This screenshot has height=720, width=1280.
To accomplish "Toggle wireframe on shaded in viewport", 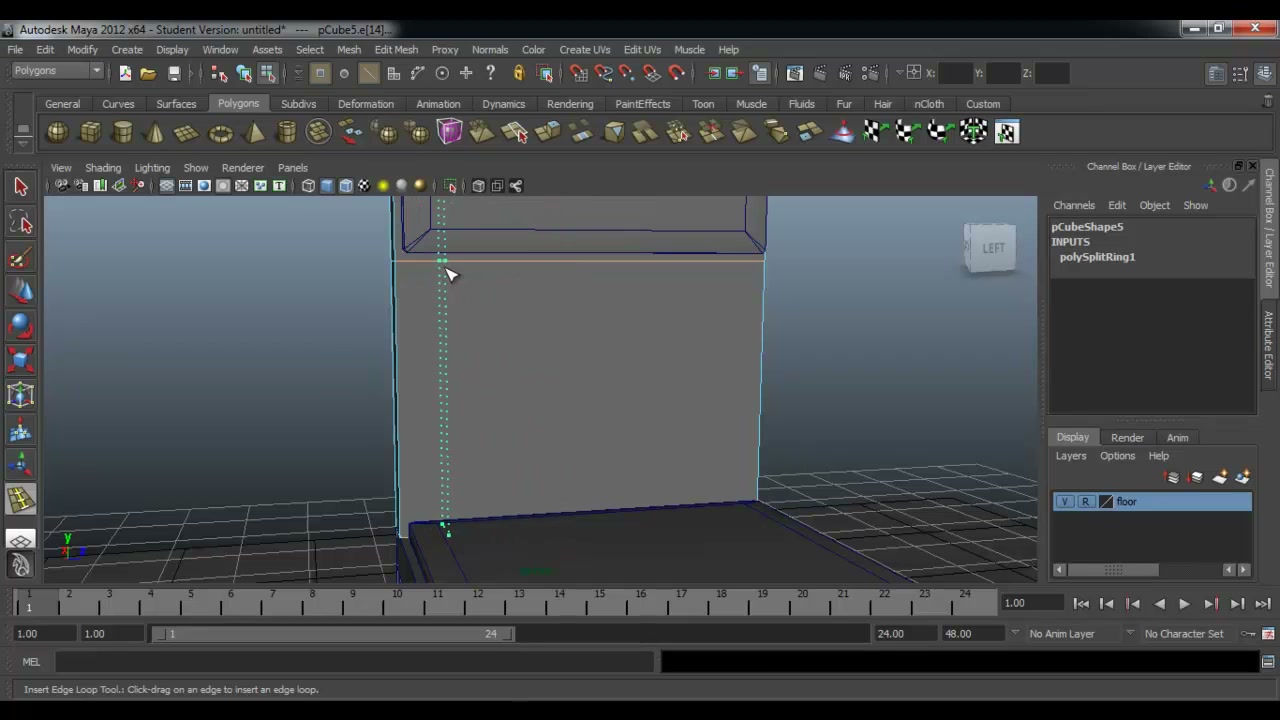I will (345, 186).
